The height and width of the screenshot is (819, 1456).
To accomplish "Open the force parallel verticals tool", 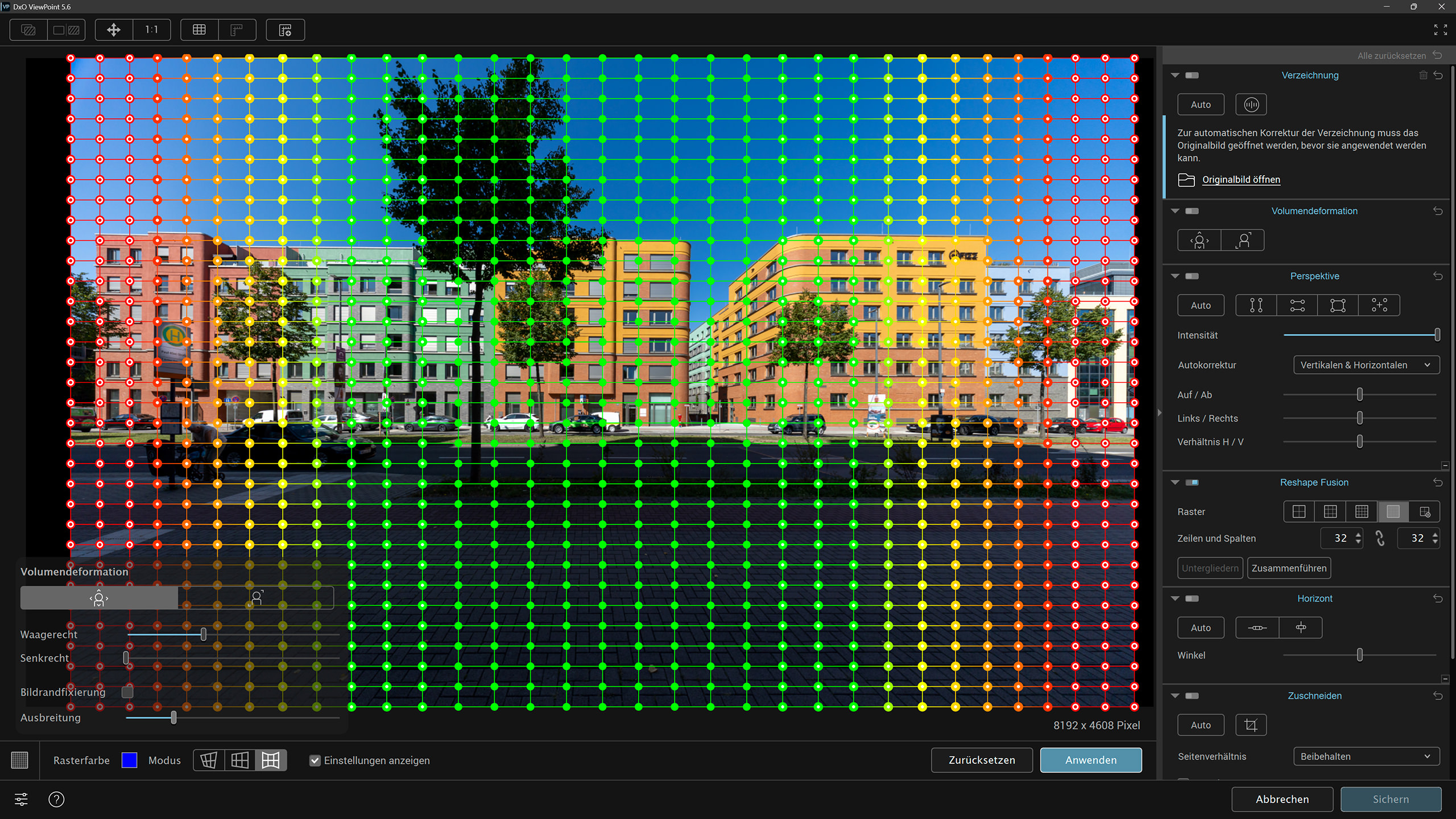I will tap(1256, 305).
